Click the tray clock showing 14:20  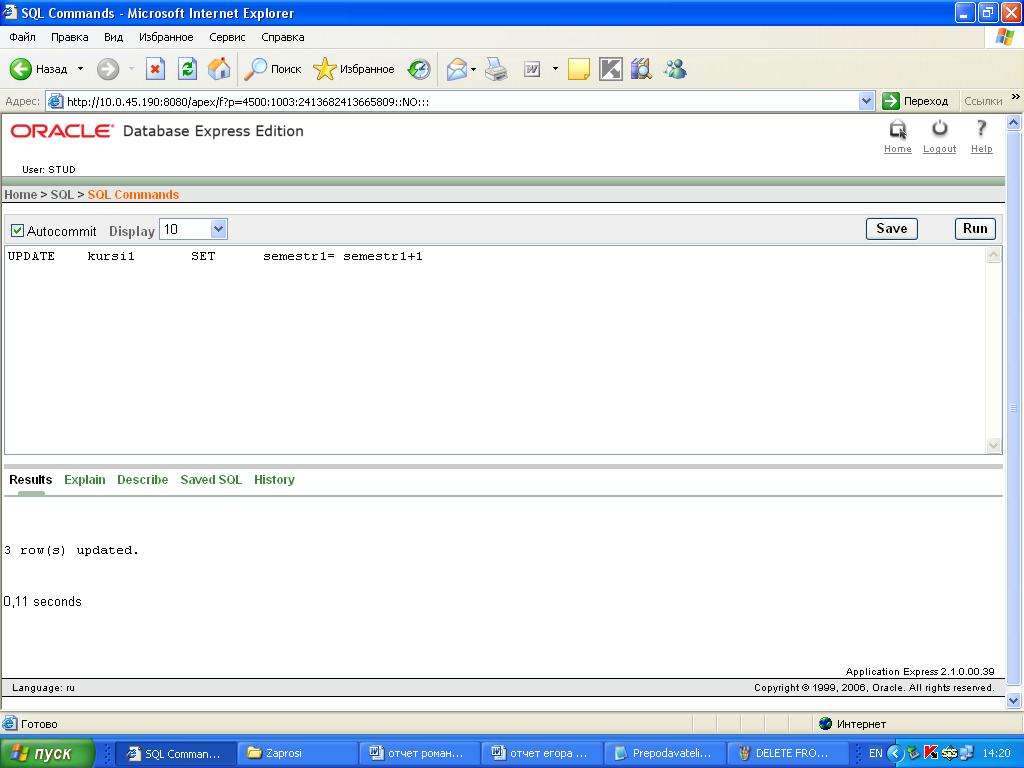click(x=996, y=753)
